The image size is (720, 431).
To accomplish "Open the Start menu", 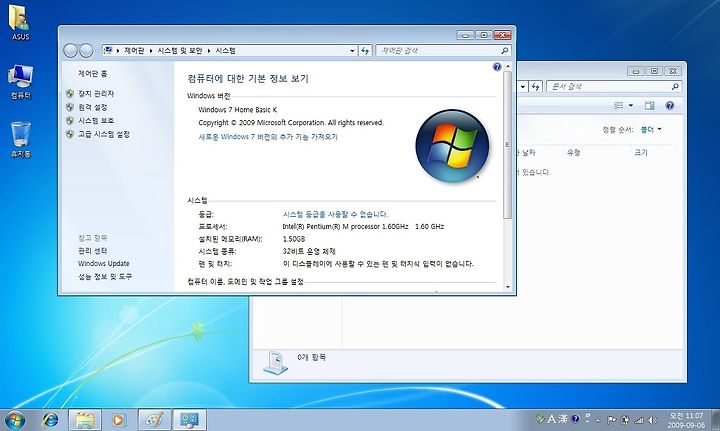I will click(15, 420).
